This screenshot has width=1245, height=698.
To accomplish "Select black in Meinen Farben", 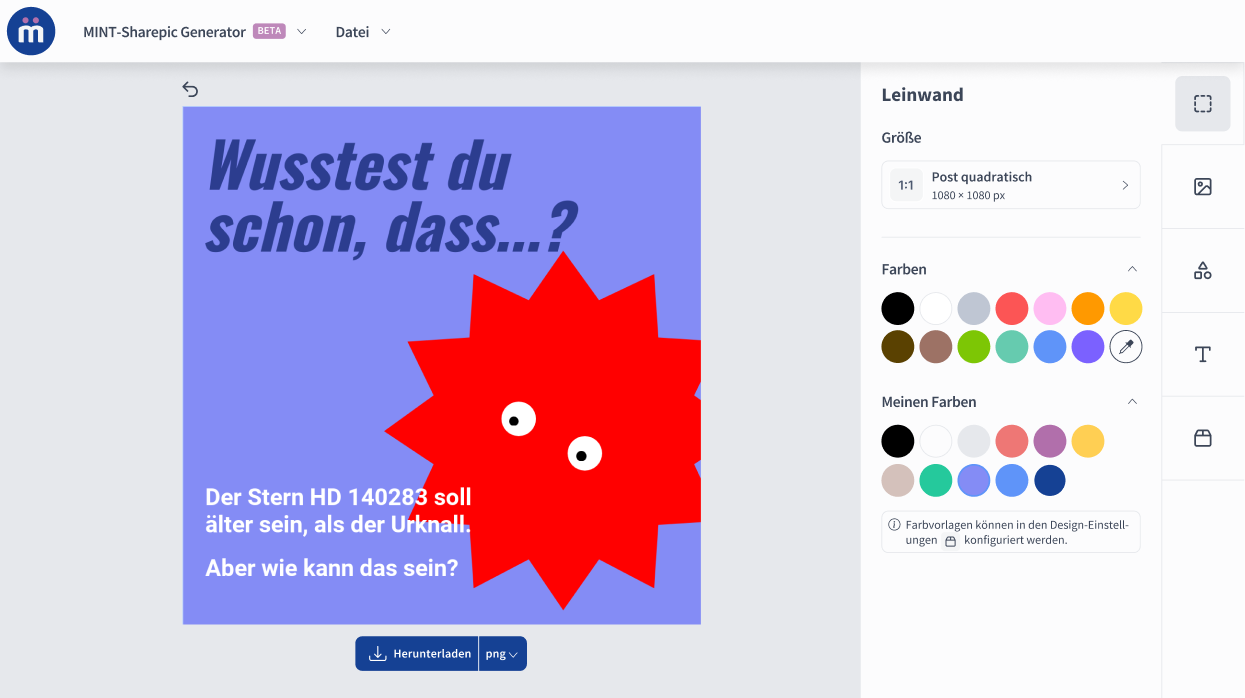I will (898, 441).
